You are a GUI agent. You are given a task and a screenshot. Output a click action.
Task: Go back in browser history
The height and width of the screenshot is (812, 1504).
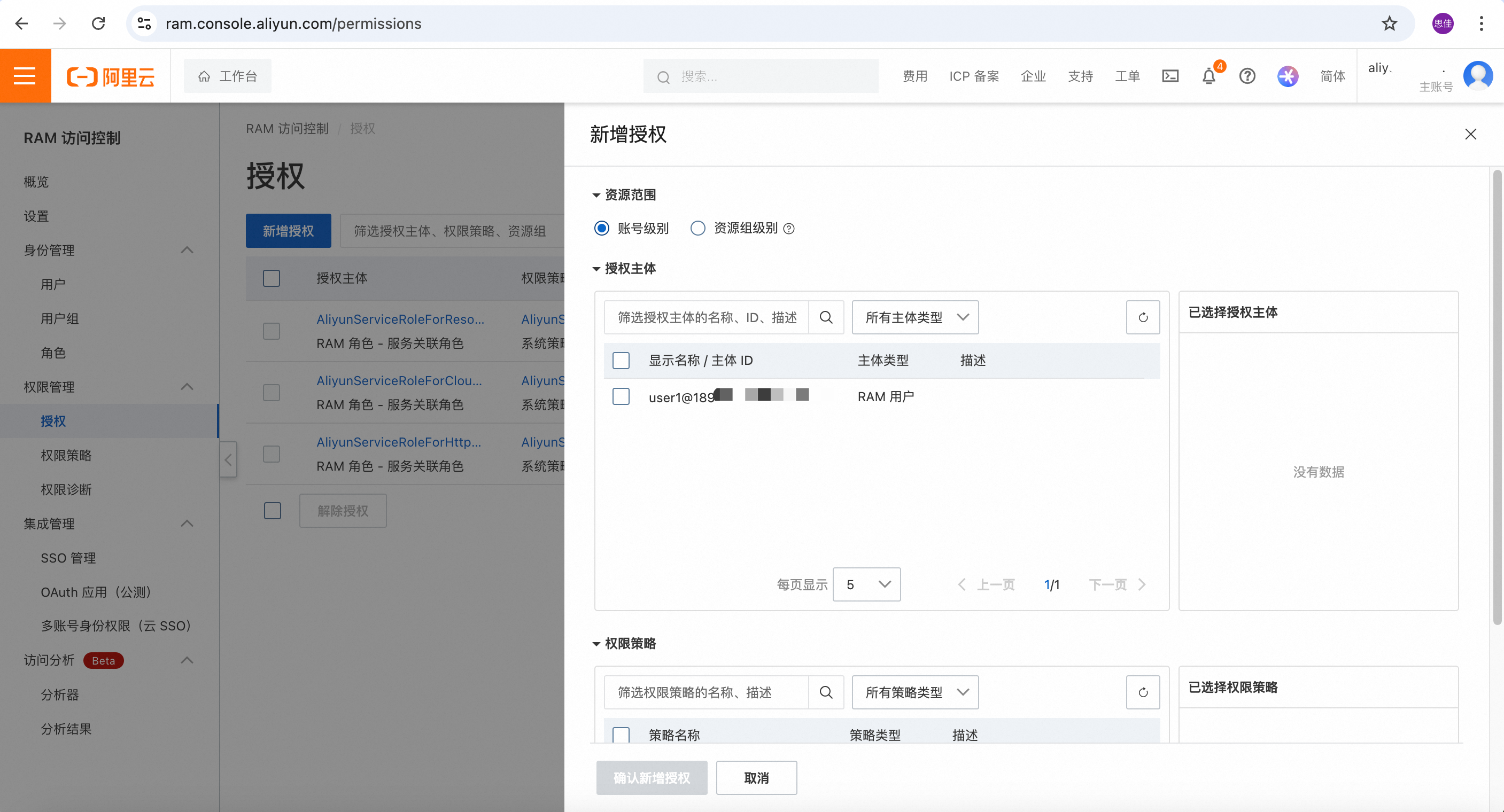coord(21,24)
